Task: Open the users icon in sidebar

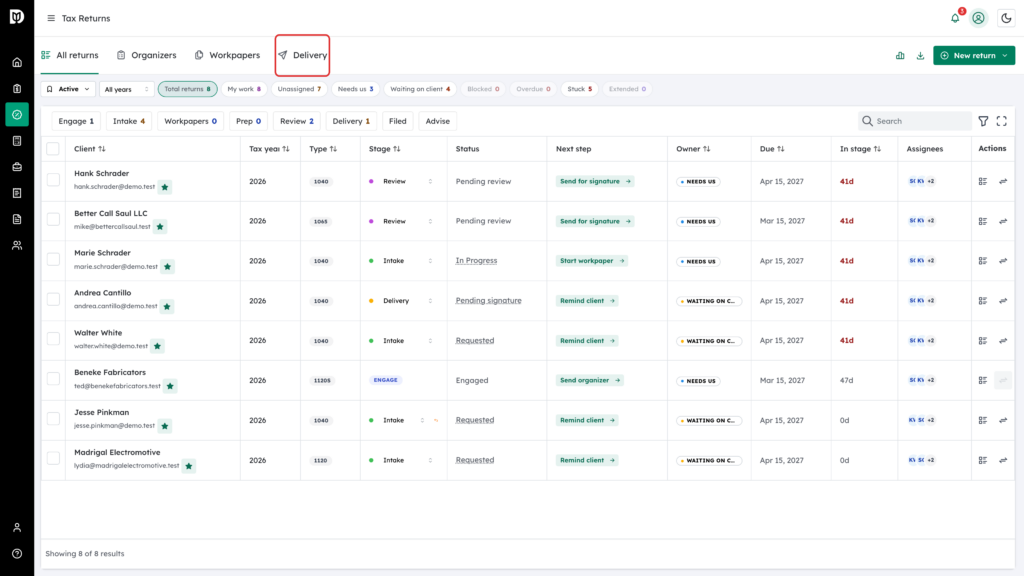Action: pyautogui.click(x=17, y=246)
